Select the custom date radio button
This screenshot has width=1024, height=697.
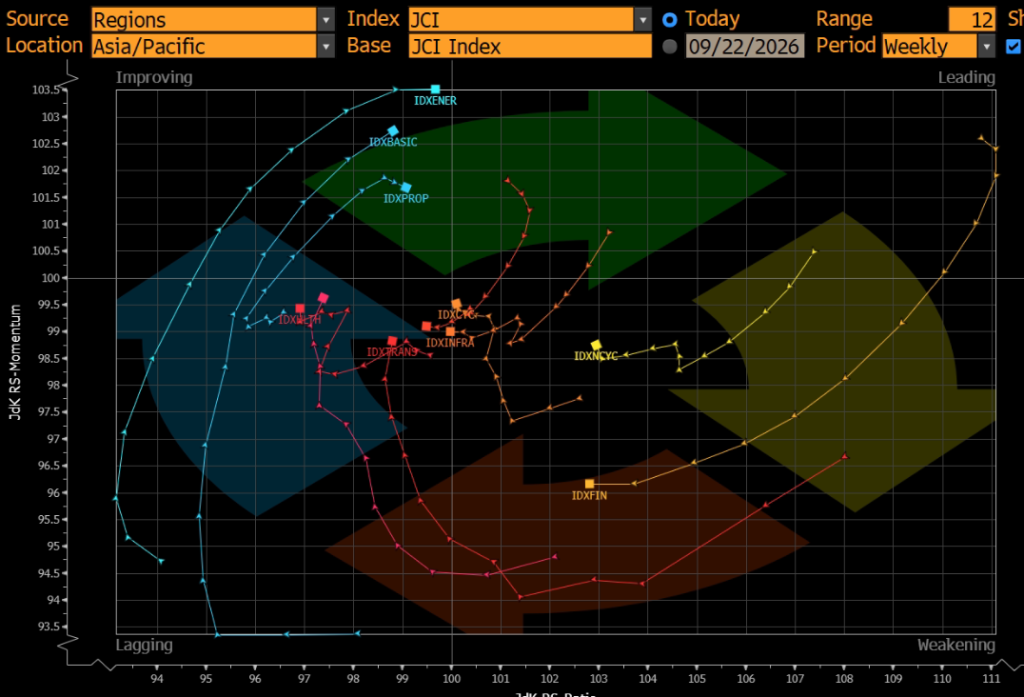coord(669,46)
